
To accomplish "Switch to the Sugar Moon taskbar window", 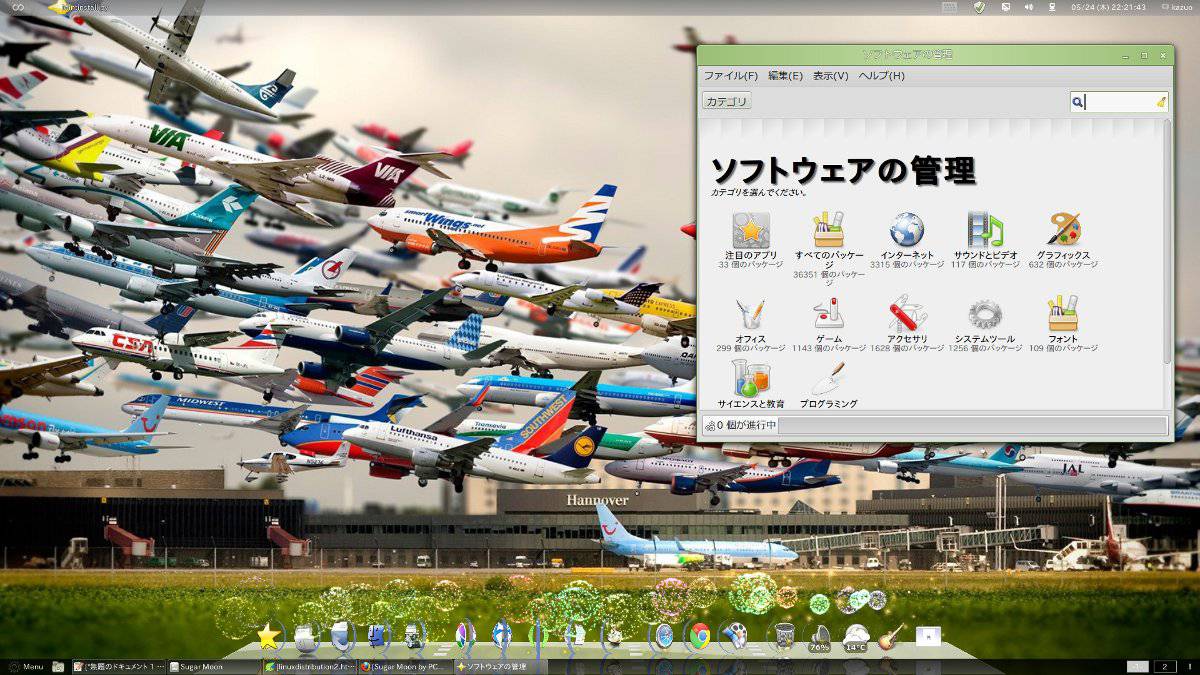I will point(214,667).
